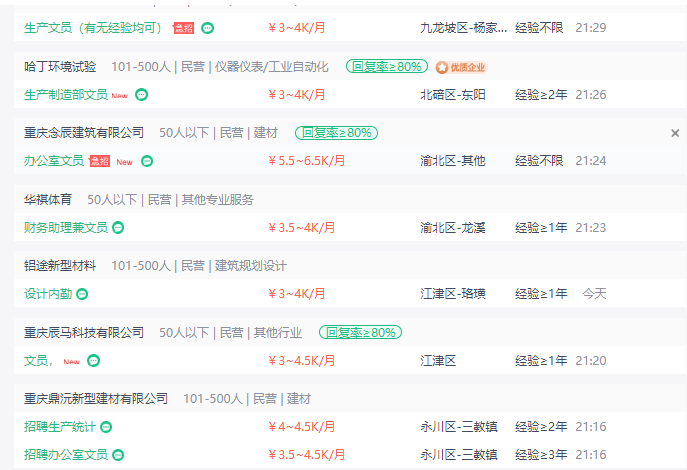The image size is (687, 470).
Task: Open the 财务助理兼文员 job posting
Action: click(x=66, y=228)
